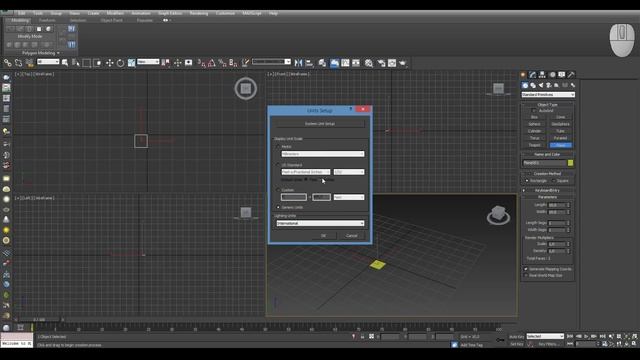This screenshot has height=360, width=640.
Task: Click Cancel in Units Setup dialog
Action: tap(351, 236)
